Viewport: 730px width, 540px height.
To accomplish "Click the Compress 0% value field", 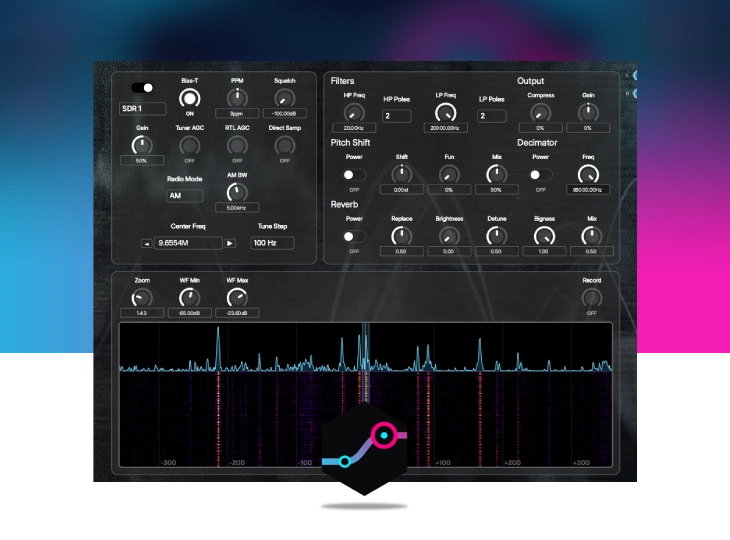I will (541, 128).
